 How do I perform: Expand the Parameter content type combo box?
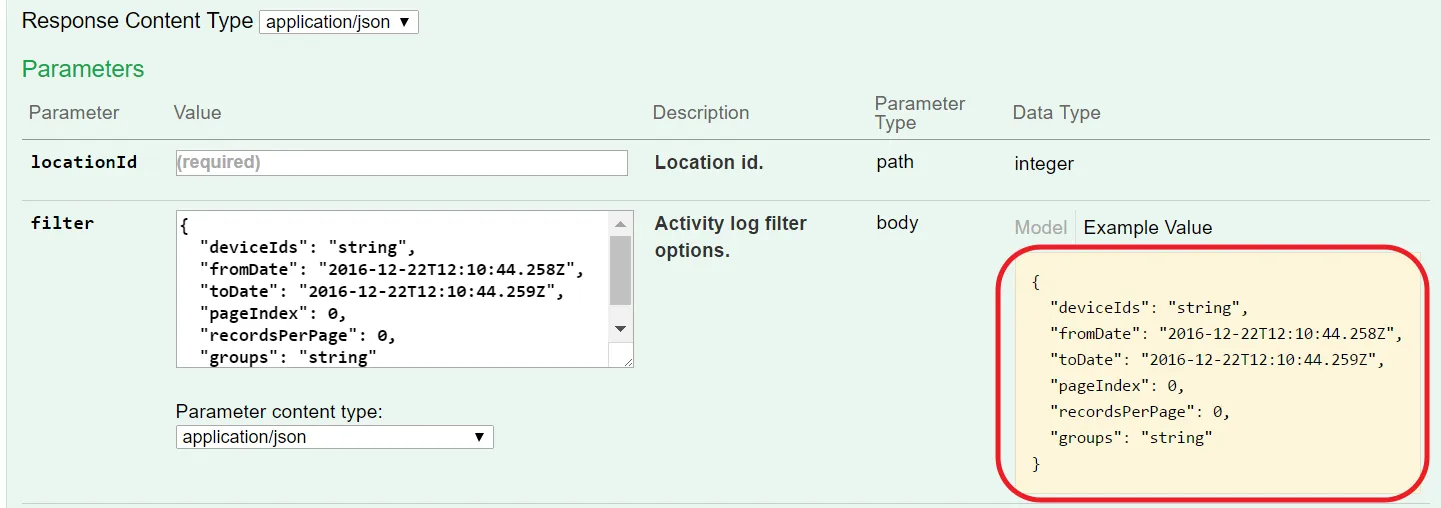pos(334,437)
